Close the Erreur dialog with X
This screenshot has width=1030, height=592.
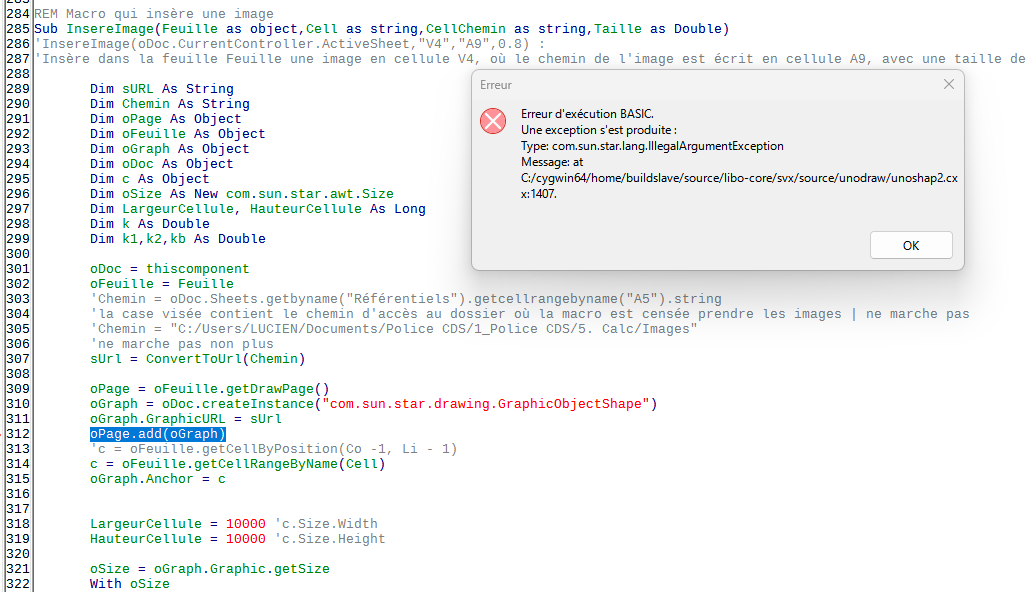949,84
